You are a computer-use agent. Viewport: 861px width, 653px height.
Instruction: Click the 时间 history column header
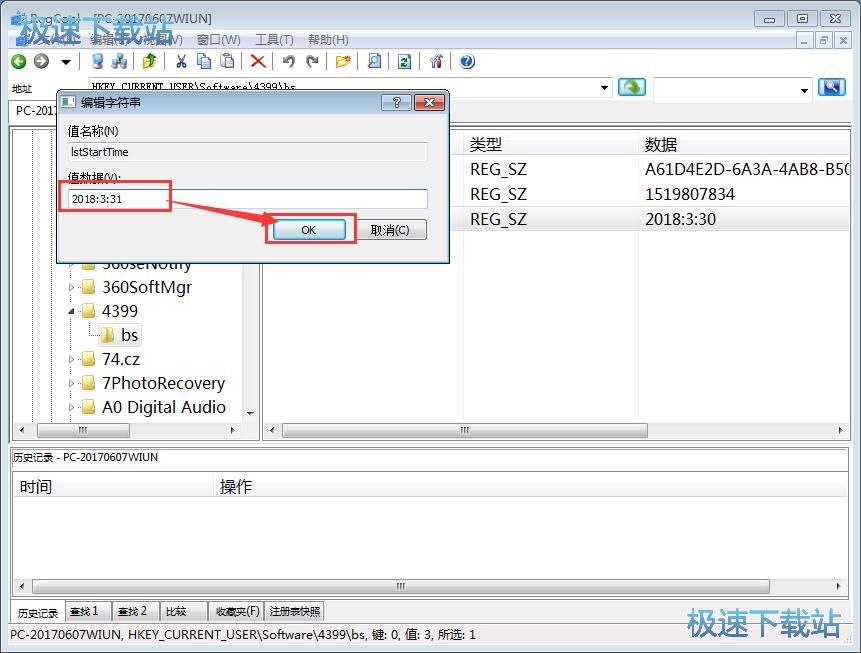(113, 487)
